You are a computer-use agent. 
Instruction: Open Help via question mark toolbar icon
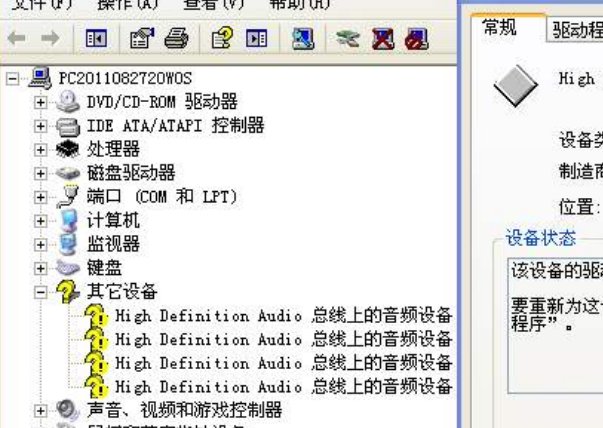(x=221, y=39)
